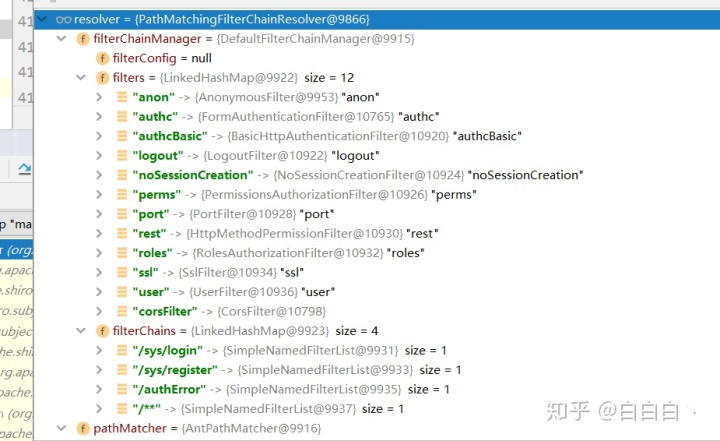
Task: Click the "{SimpleNamedFilterList@9937}" value text
Action: [x=268, y=409]
